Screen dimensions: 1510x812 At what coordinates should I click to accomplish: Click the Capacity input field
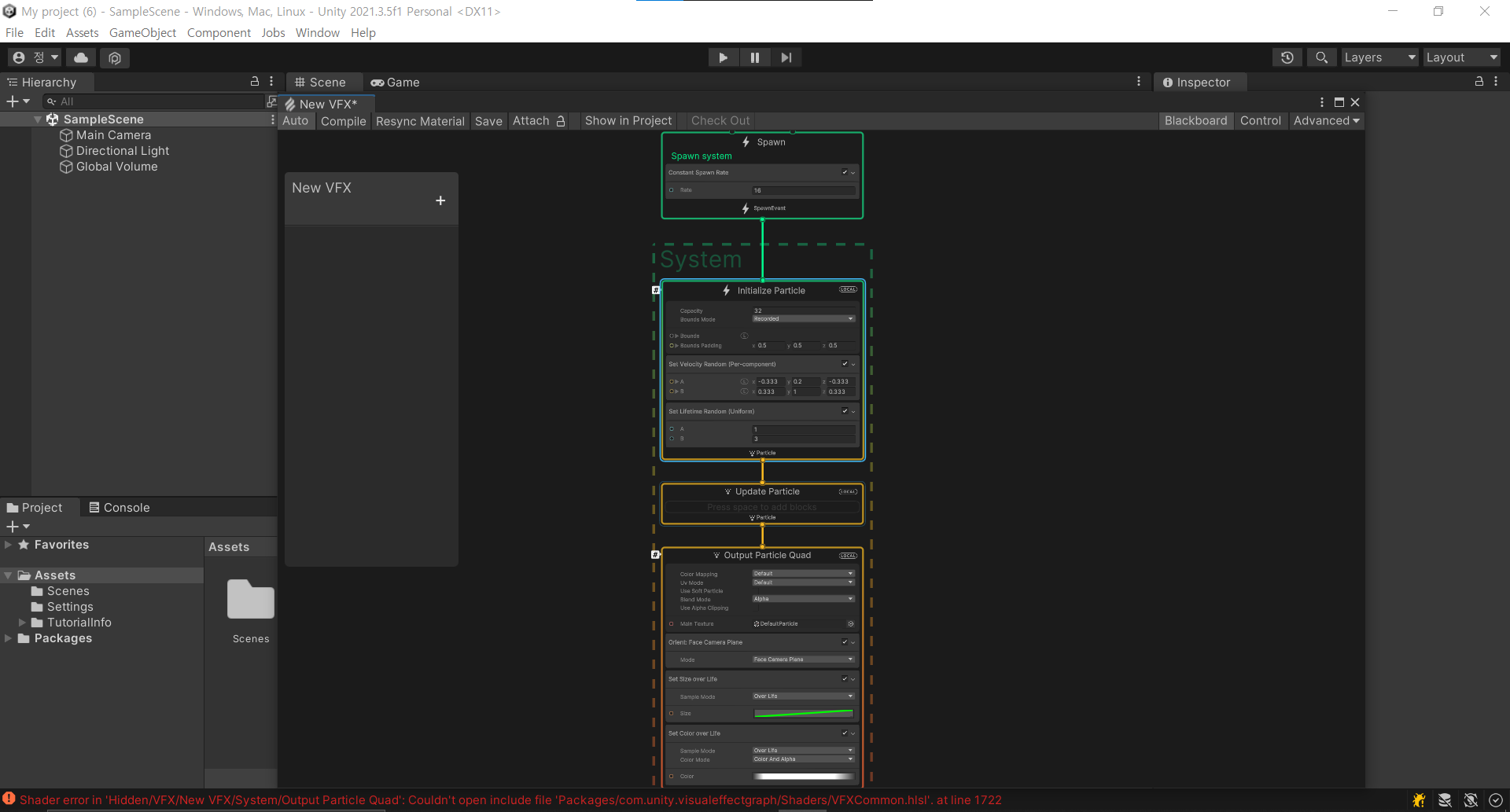[803, 310]
